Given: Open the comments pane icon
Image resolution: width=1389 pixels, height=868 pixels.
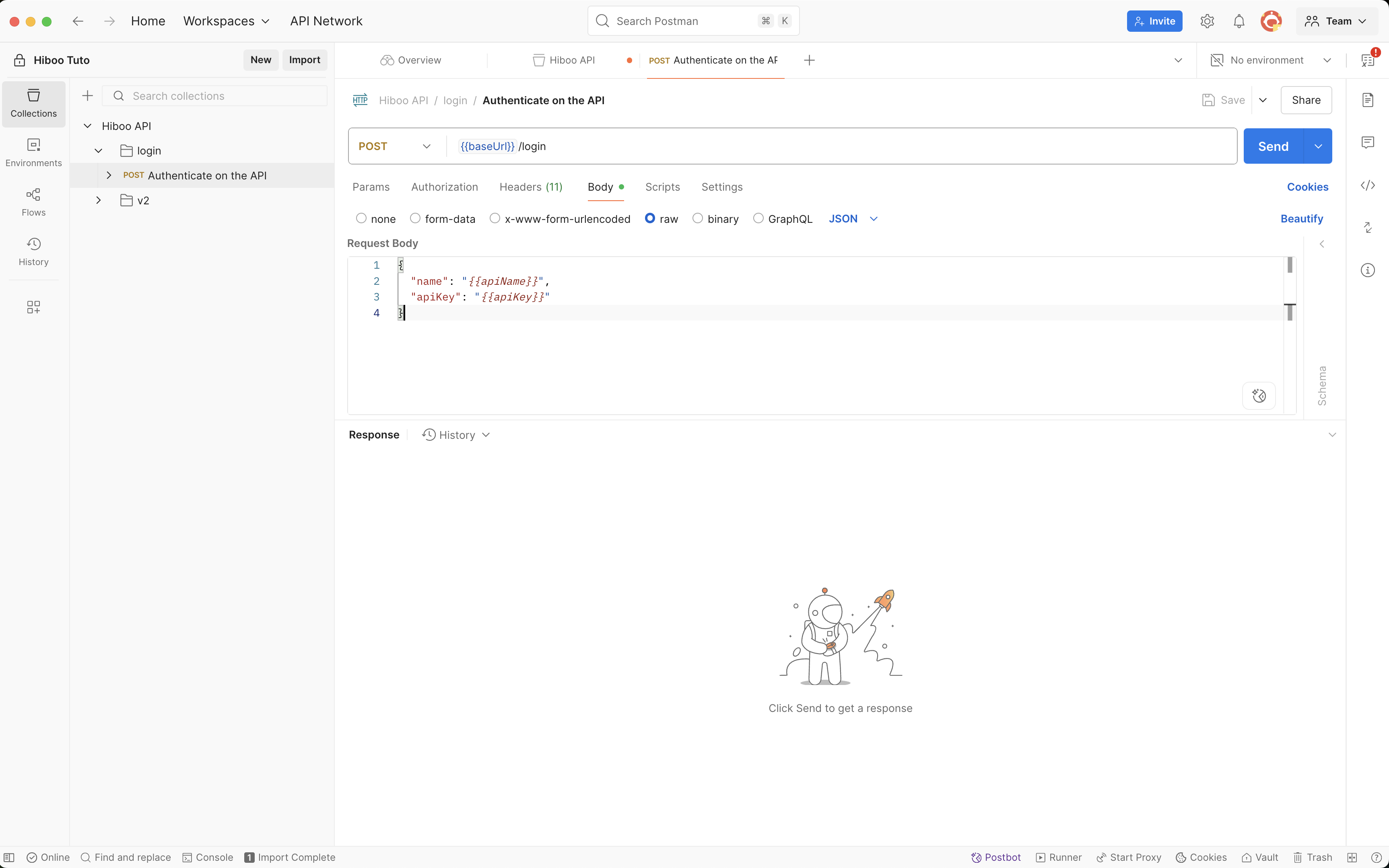Looking at the screenshot, I should click(x=1368, y=142).
